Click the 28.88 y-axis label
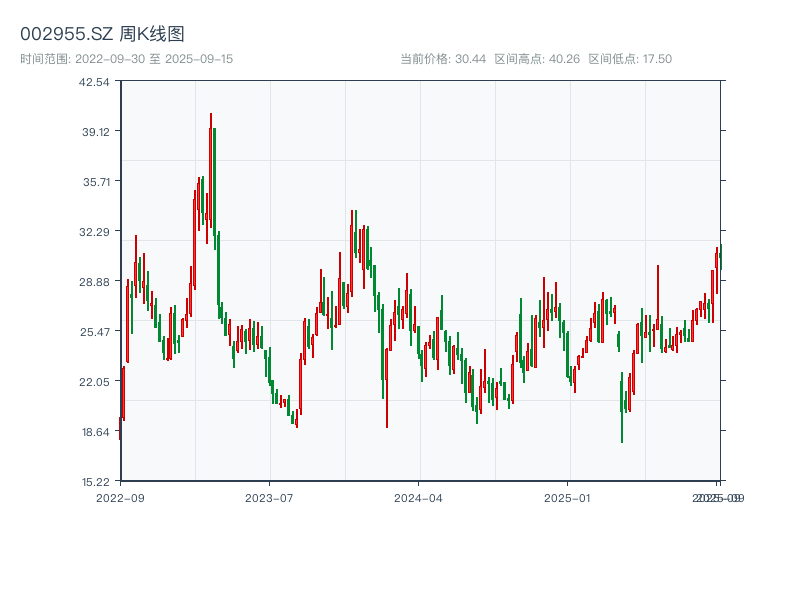Screen dimensions: 800x600 94,282
